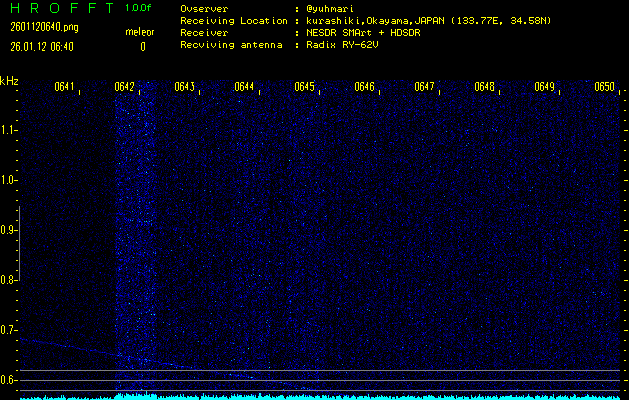629x400 pixels.
Task: Click the timestamp 26.01.12 06:40
Action: (42, 47)
